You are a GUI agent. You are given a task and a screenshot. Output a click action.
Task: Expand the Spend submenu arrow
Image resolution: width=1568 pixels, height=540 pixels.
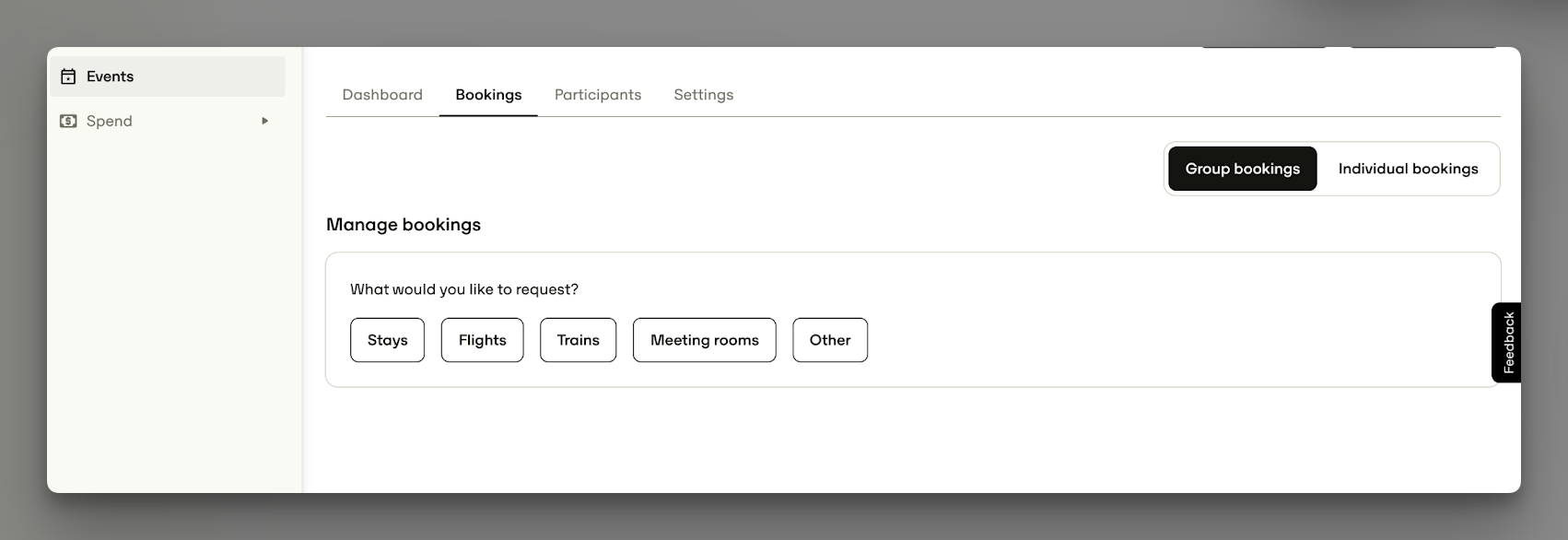[x=265, y=121]
